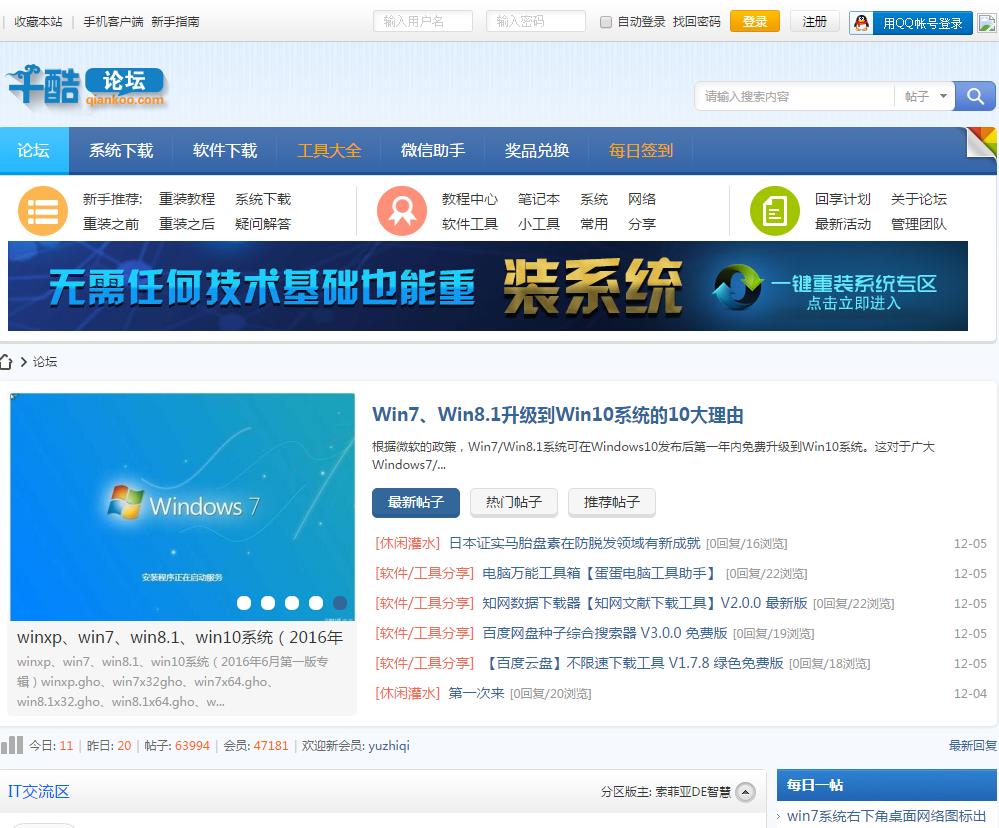This screenshot has width=999, height=828.
Task: Select the third carousel dot
Action: (x=292, y=603)
